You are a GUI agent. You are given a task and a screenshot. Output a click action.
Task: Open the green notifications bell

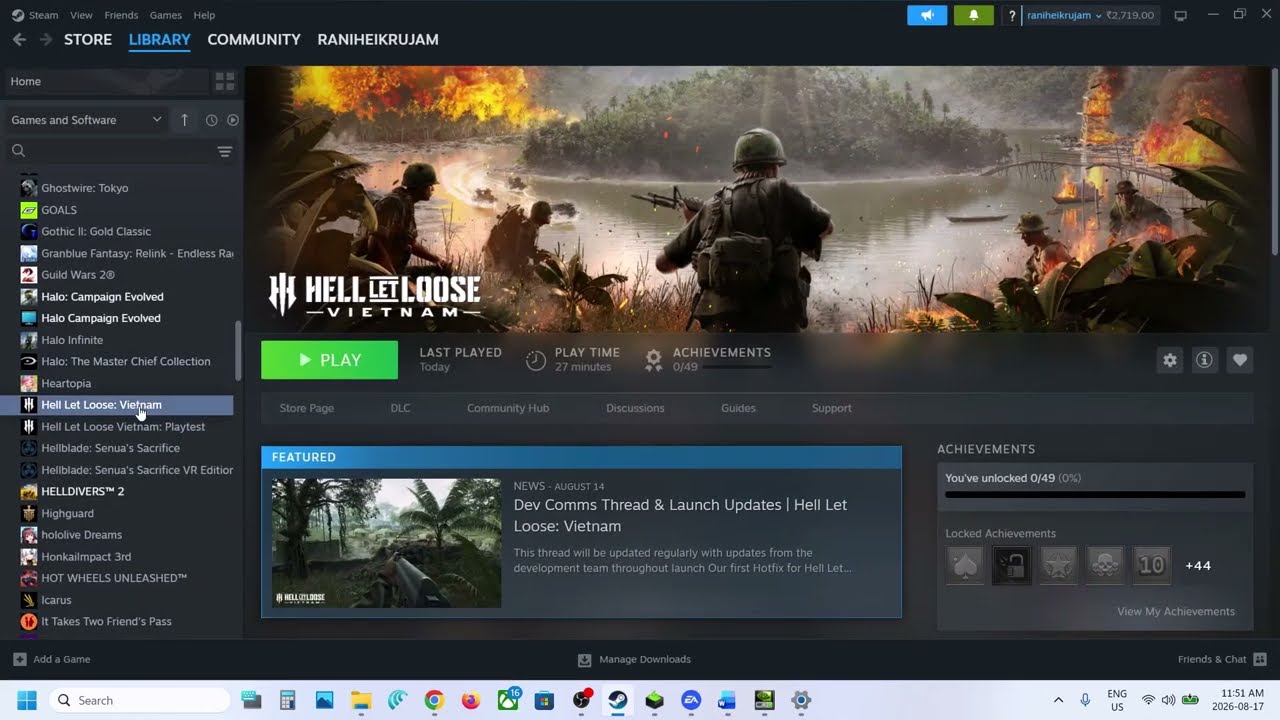(x=974, y=15)
